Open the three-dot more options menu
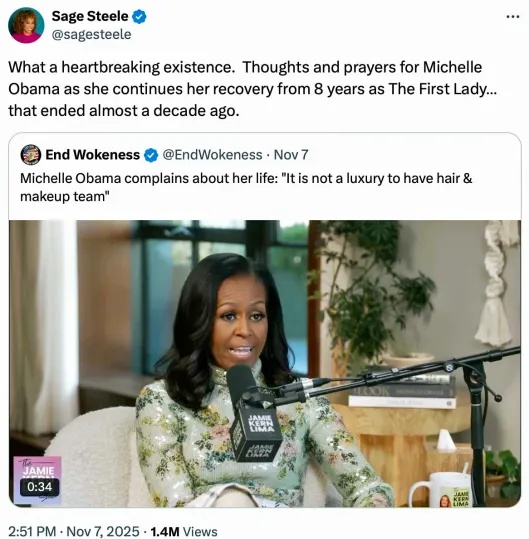The height and width of the screenshot is (539, 529). 513,16
